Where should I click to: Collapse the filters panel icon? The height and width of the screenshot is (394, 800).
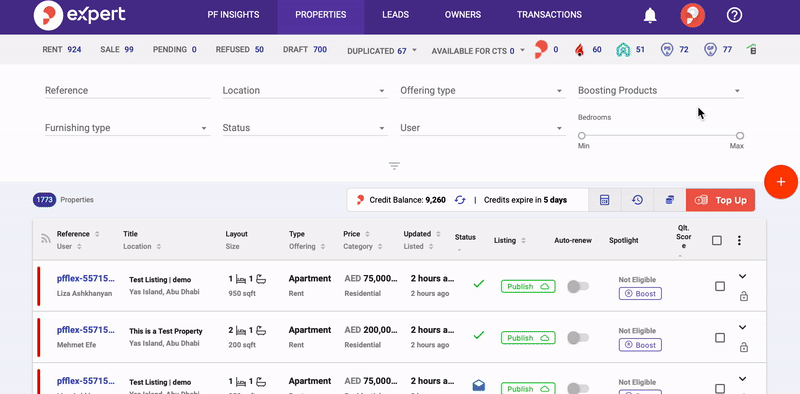394,166
